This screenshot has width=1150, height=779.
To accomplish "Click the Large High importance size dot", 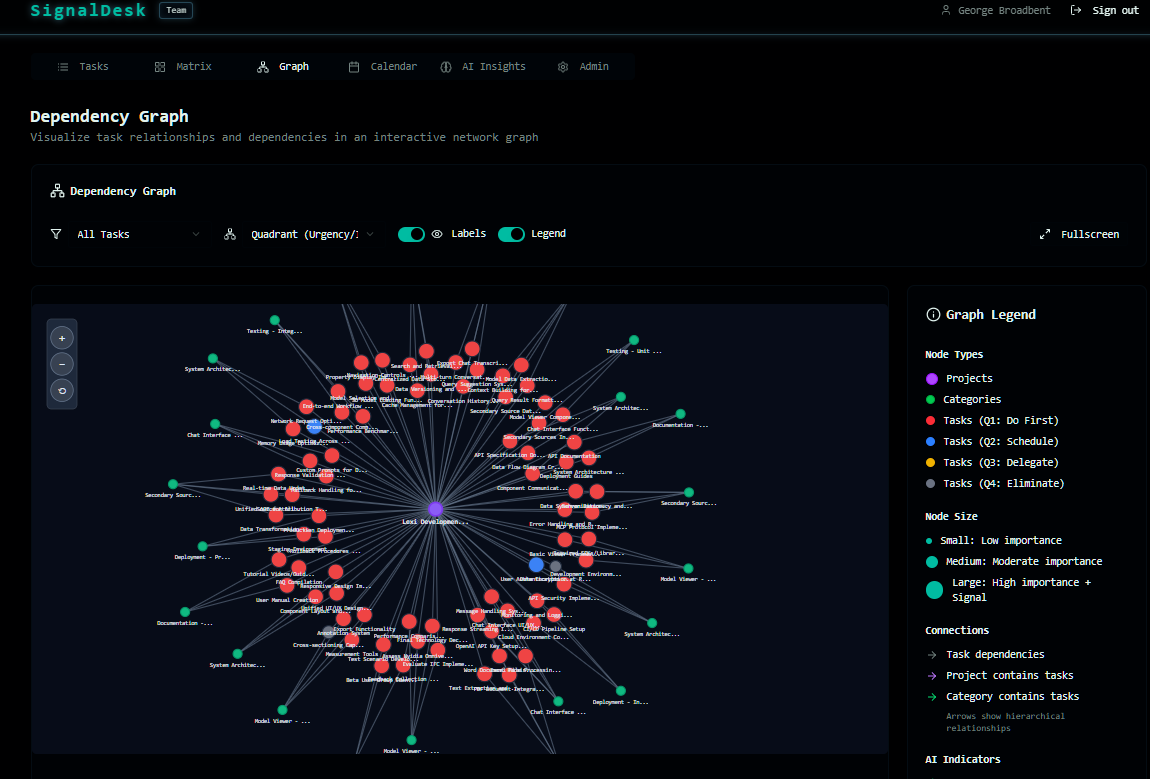I will pos(934,590).
